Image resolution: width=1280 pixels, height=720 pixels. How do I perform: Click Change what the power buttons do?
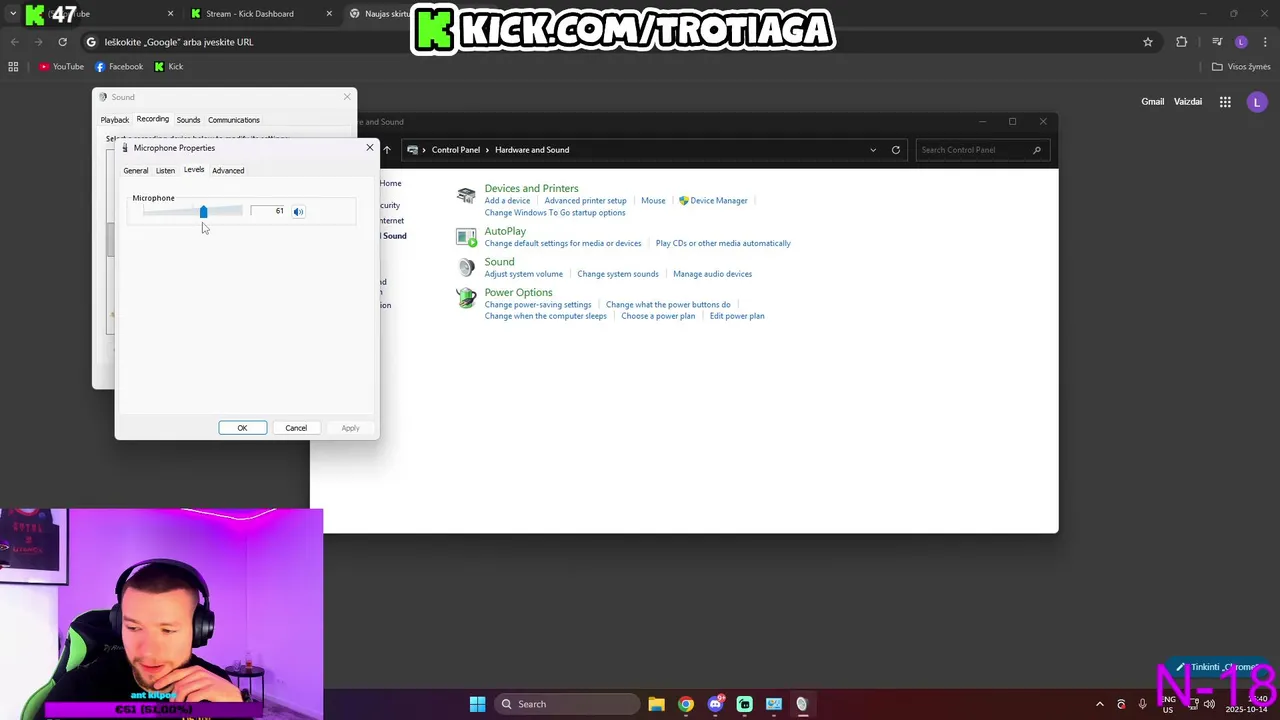[x=668, y=305]
